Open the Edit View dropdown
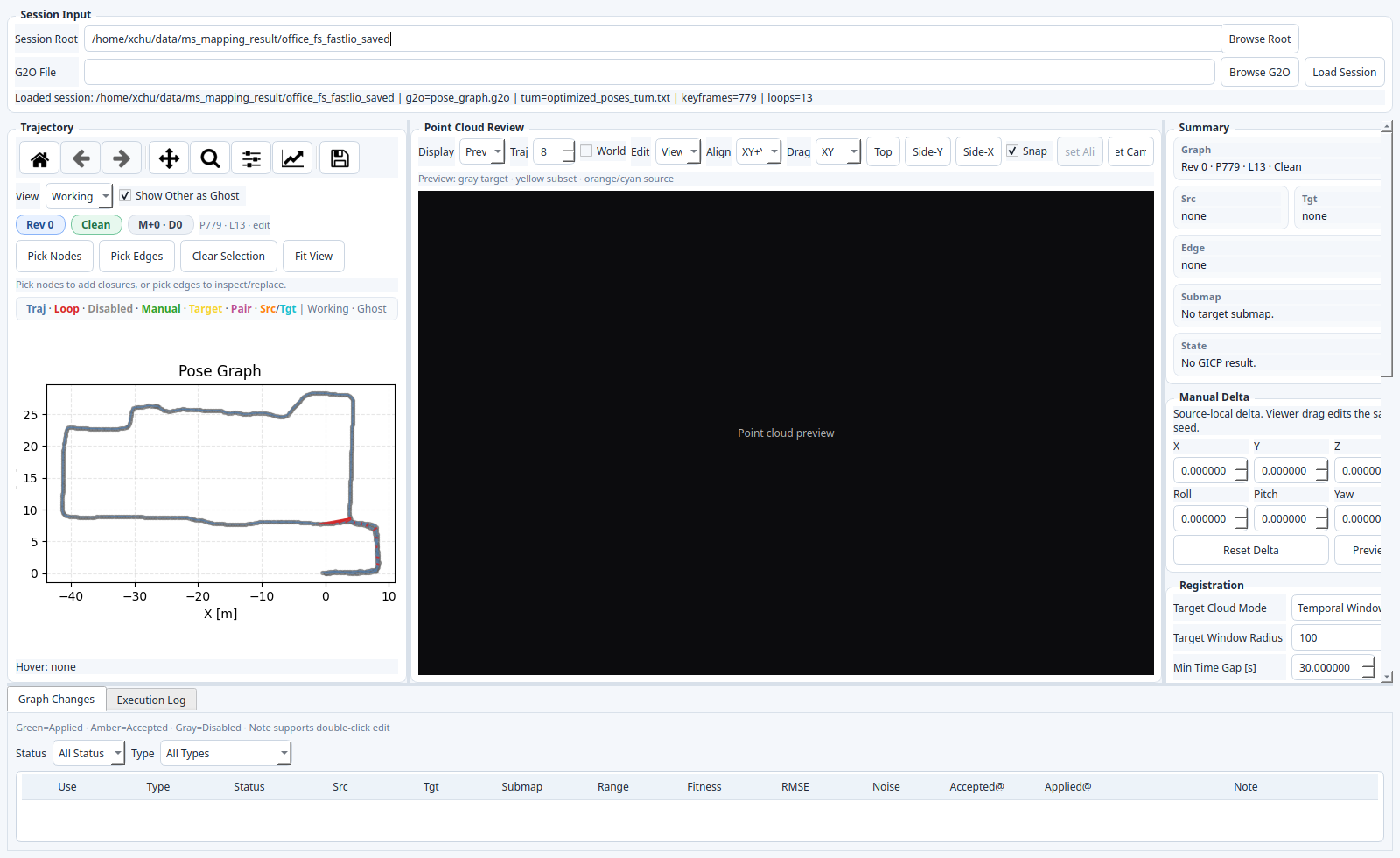The width and height of the screenshot is (1400, 858). (x=678, y=152)
